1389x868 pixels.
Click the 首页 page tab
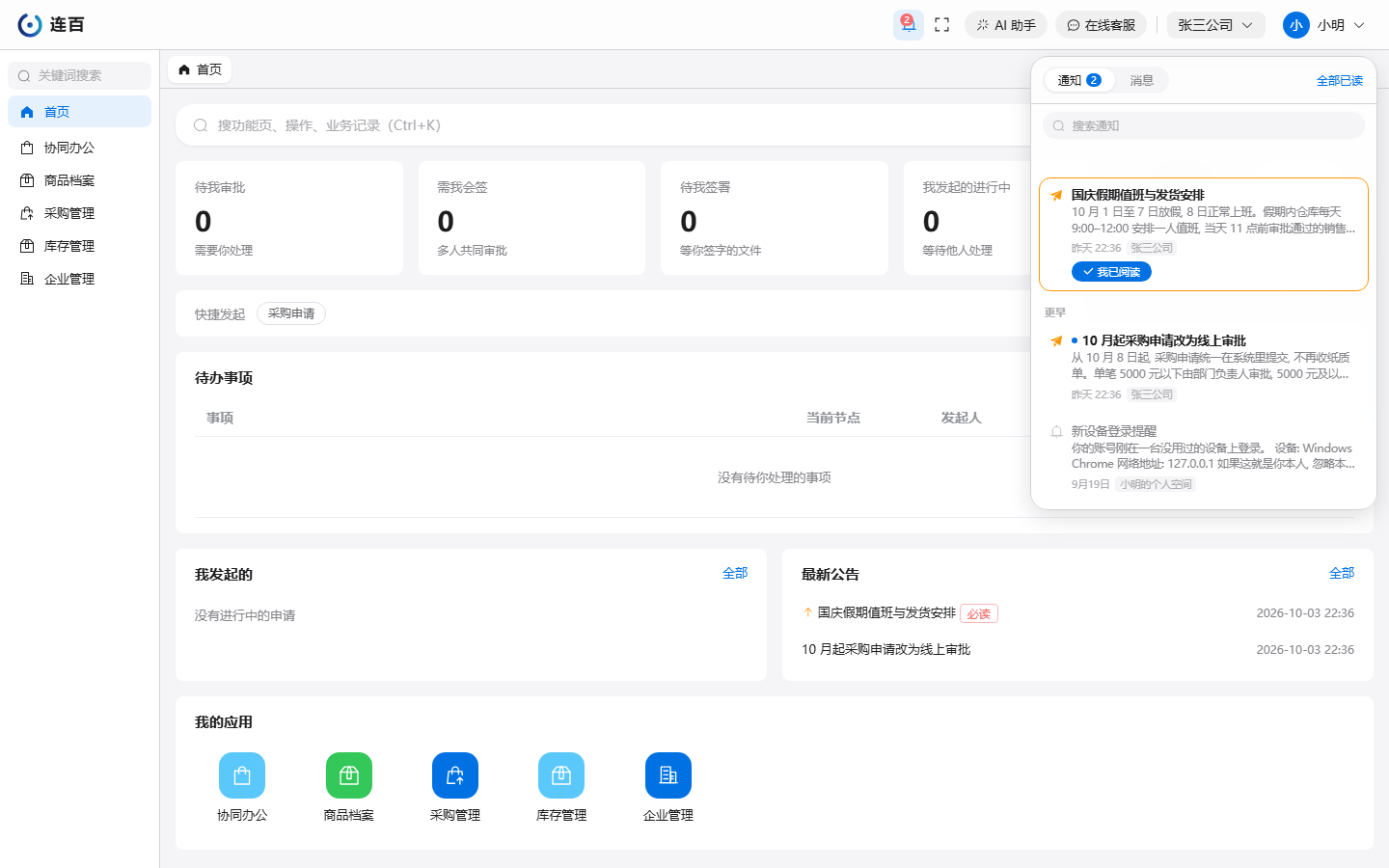200,69
